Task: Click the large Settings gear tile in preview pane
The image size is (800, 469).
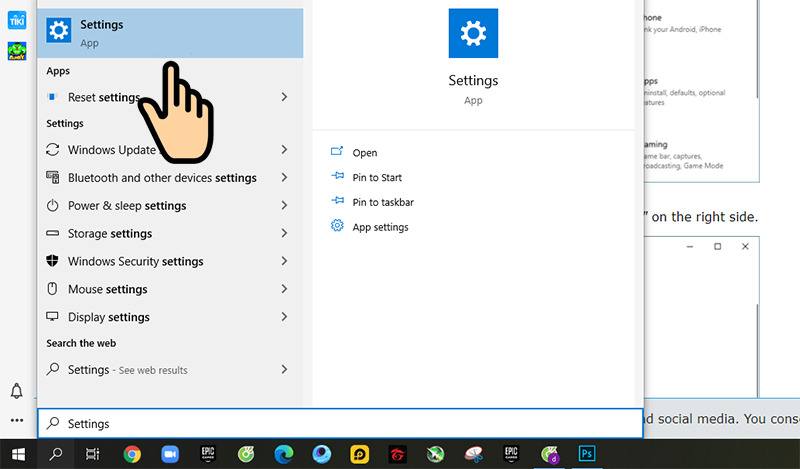Action: click(x=473, y=33)
